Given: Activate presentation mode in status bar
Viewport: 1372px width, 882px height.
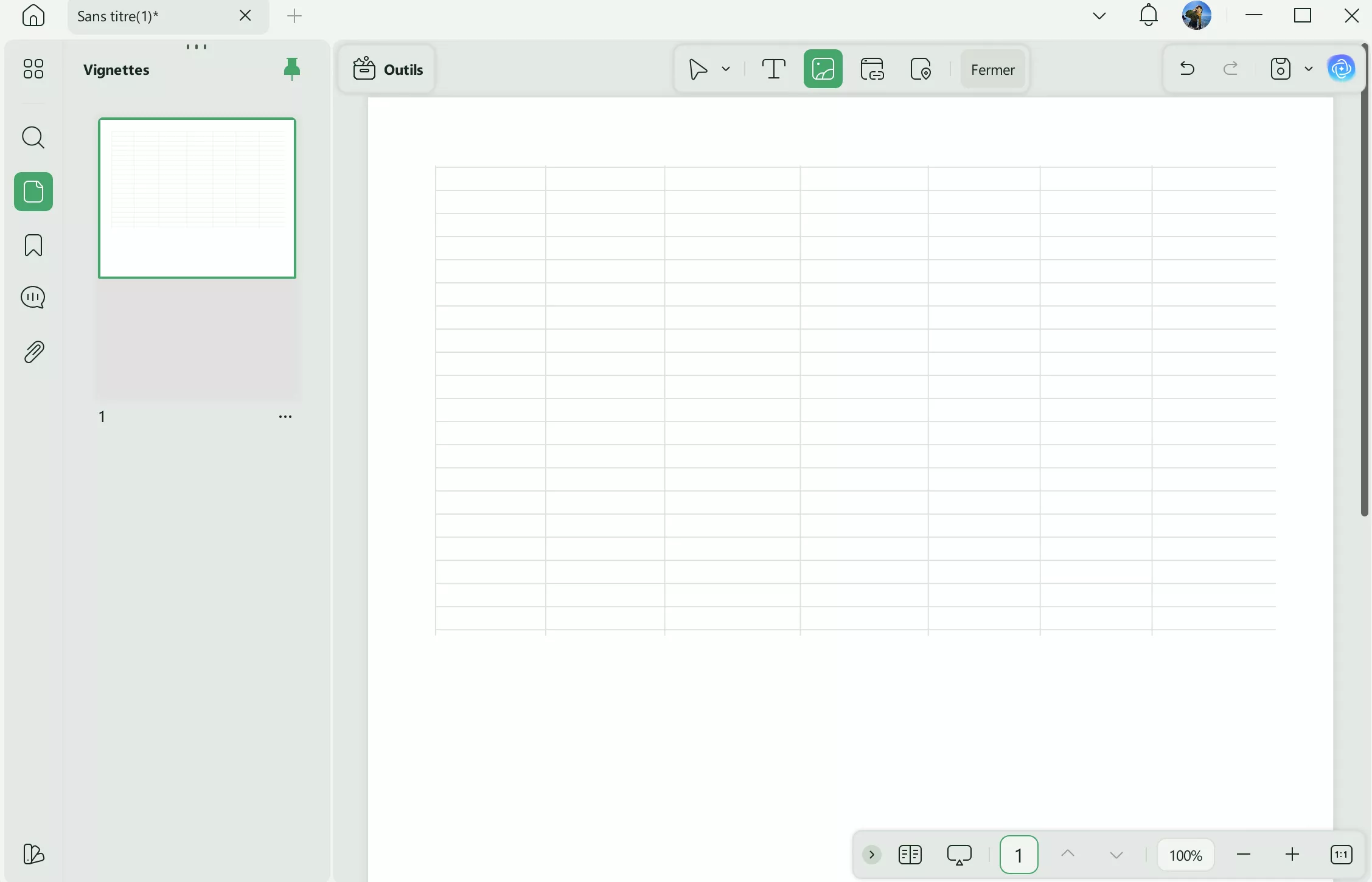Looking at the screenshot, I should pyautogui.click(x=959, y=854).
